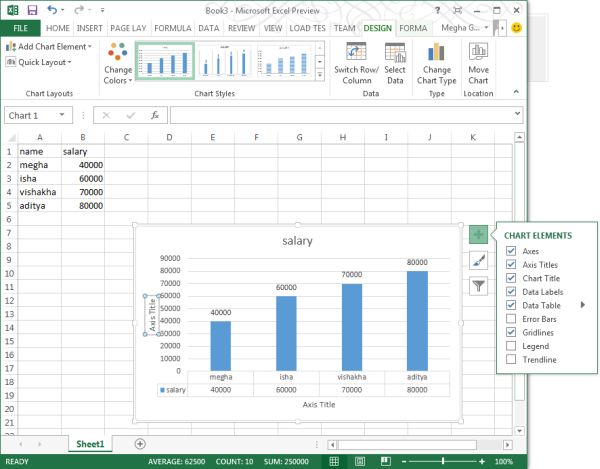Open the Name Box dropdown arrow
This screenshot has height=469, width=600.
62,115
